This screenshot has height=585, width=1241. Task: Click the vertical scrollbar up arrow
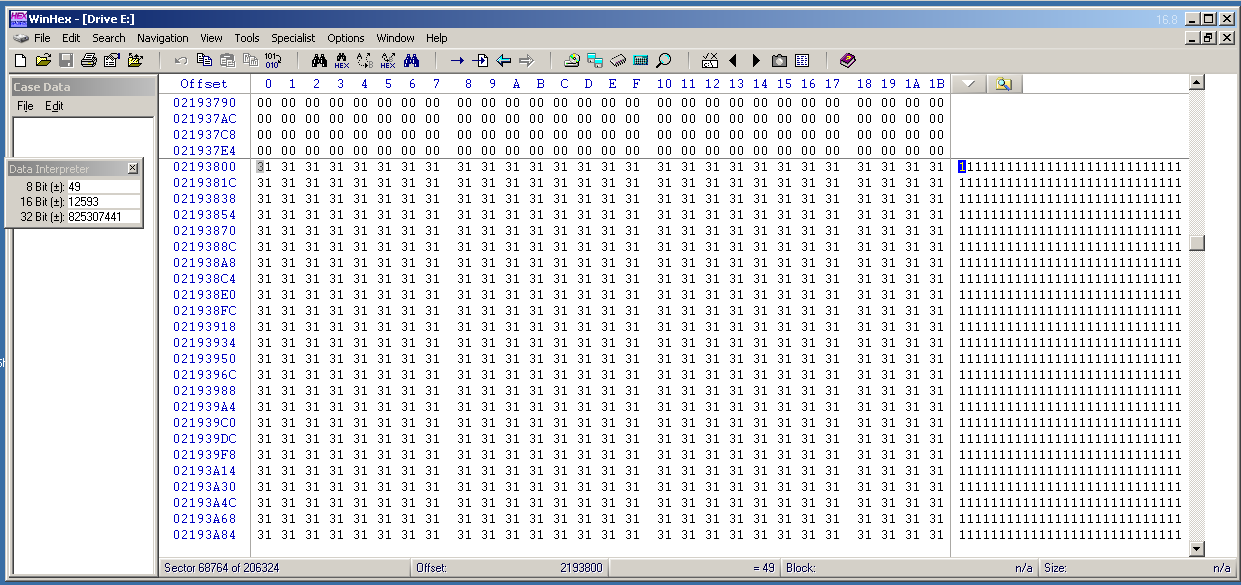coord(1197,84)
